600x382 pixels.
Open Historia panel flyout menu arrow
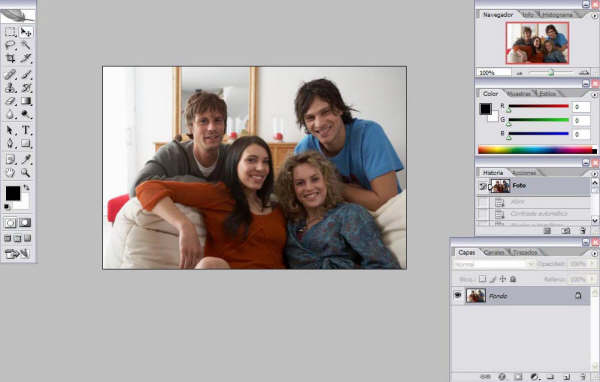point(594,174)
